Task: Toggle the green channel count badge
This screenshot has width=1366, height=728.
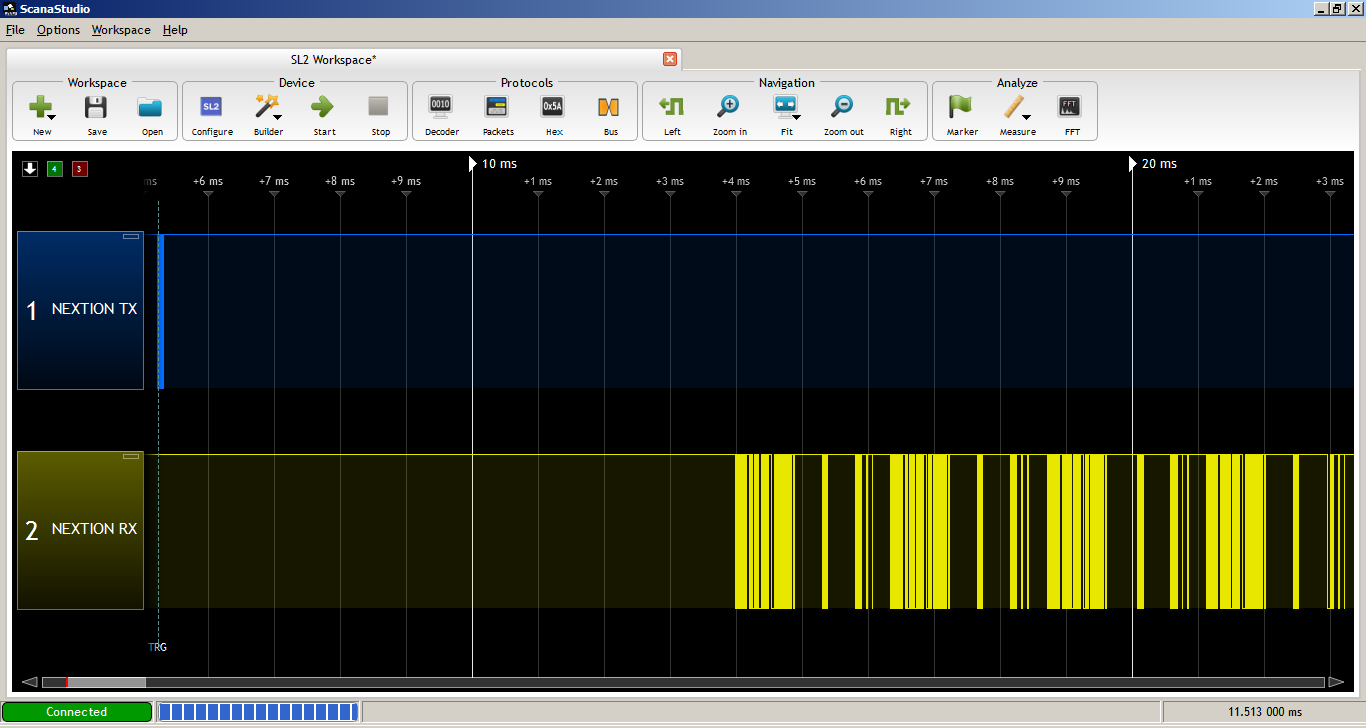Action: [54, 169]
